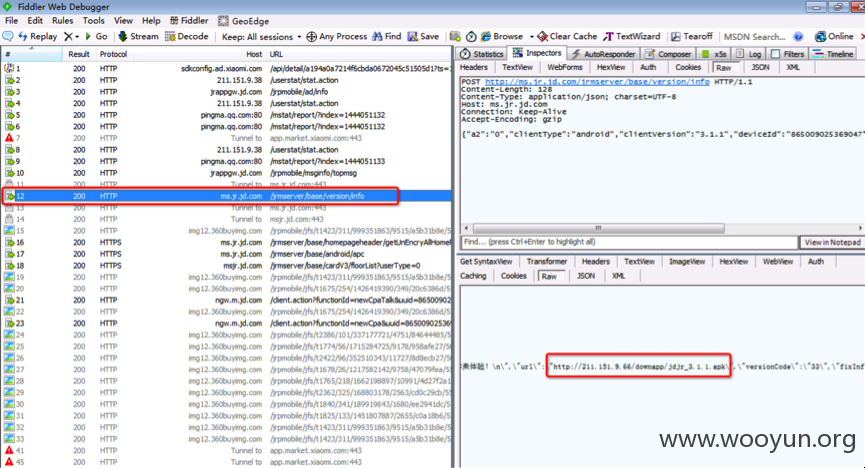Sort sessions by Result column header
Viewport: 865px width, 468px height.
pos(78,54)
